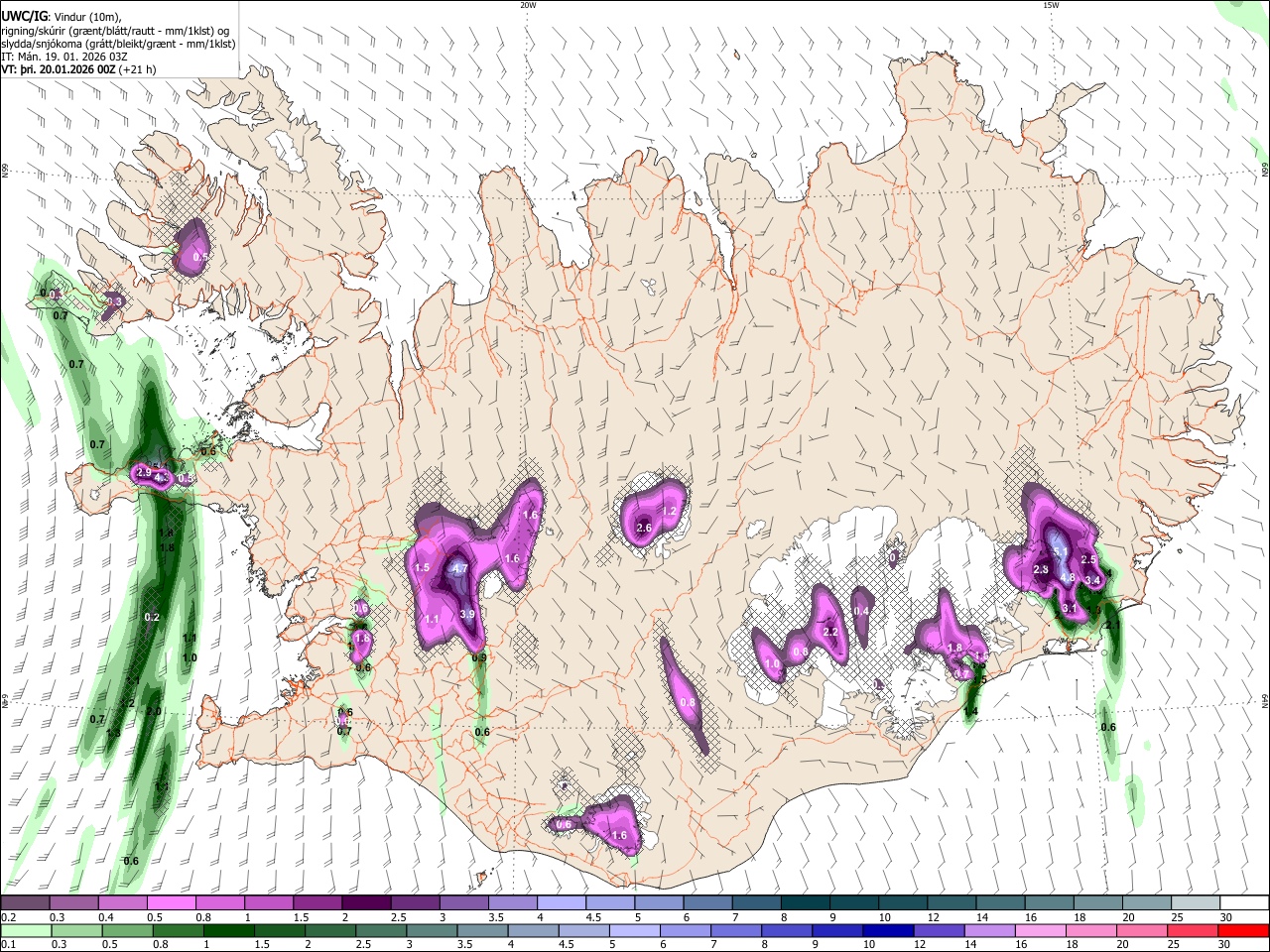Click the bright pink 0.5 swatch in the upper legend row
The width and height of the screenshot is (1270, 952).
point(171,902)
